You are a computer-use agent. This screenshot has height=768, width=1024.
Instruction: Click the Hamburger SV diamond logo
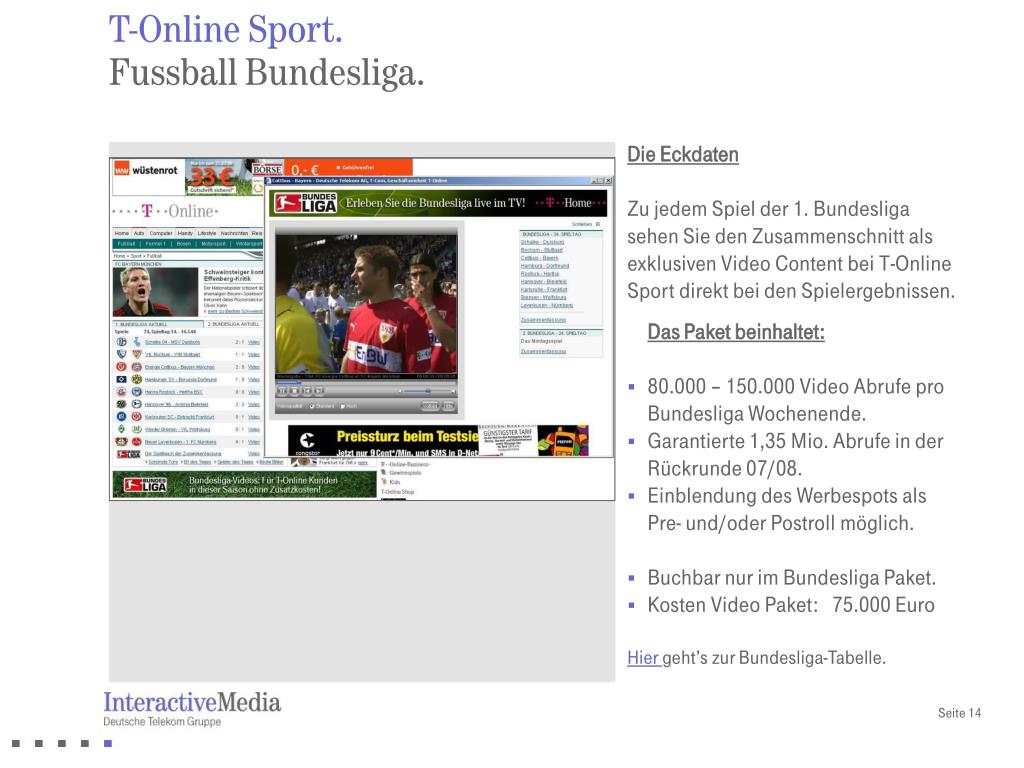click(x=121, y=379)
